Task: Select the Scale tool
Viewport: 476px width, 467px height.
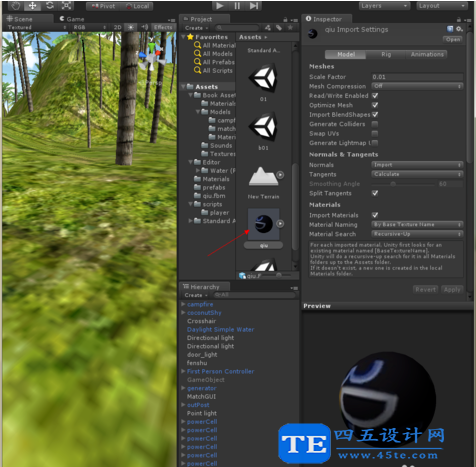Action: pyautogui.click(x=66, y=6)
